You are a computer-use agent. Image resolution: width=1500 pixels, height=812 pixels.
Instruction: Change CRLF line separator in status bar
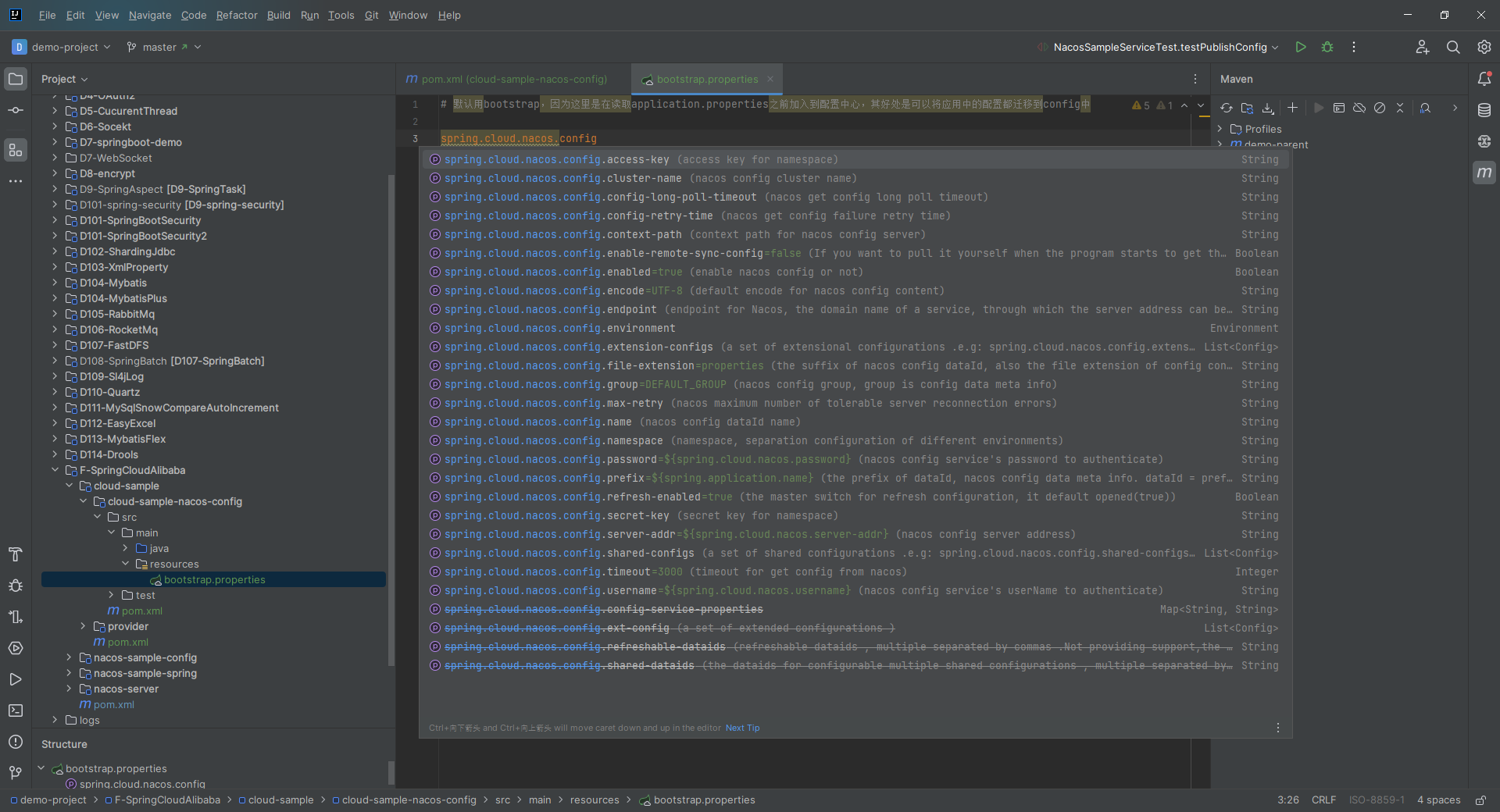coord(1323,800)
